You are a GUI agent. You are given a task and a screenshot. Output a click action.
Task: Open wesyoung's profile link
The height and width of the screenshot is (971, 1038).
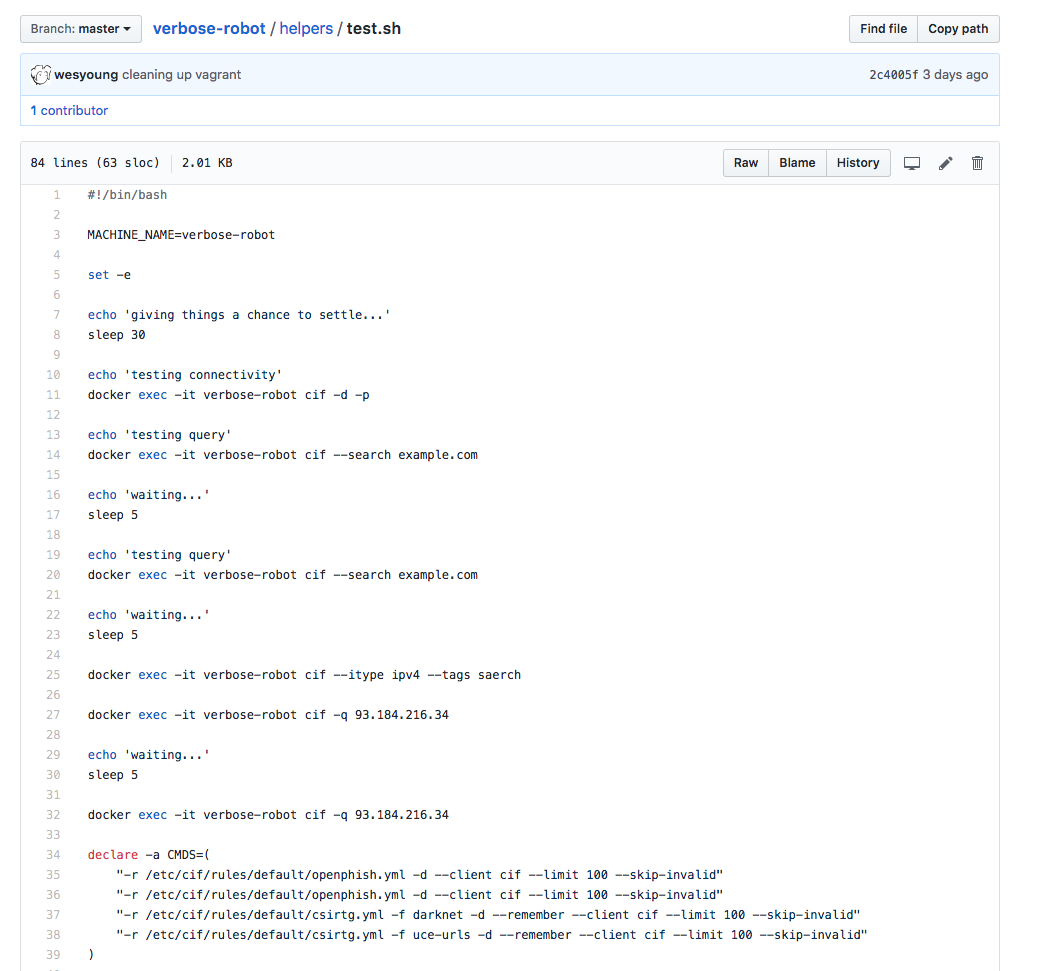coord(86,75)
